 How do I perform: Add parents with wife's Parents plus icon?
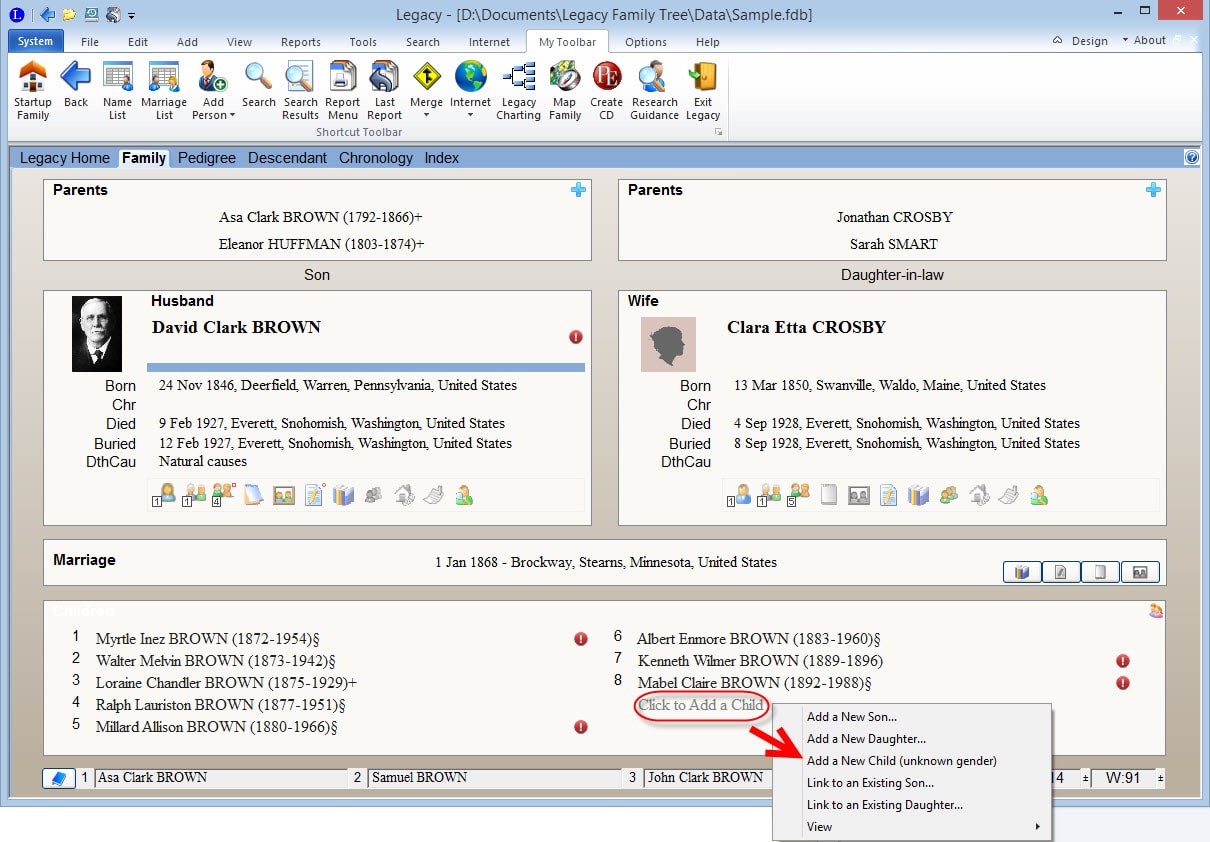[x=1153, y=190]
